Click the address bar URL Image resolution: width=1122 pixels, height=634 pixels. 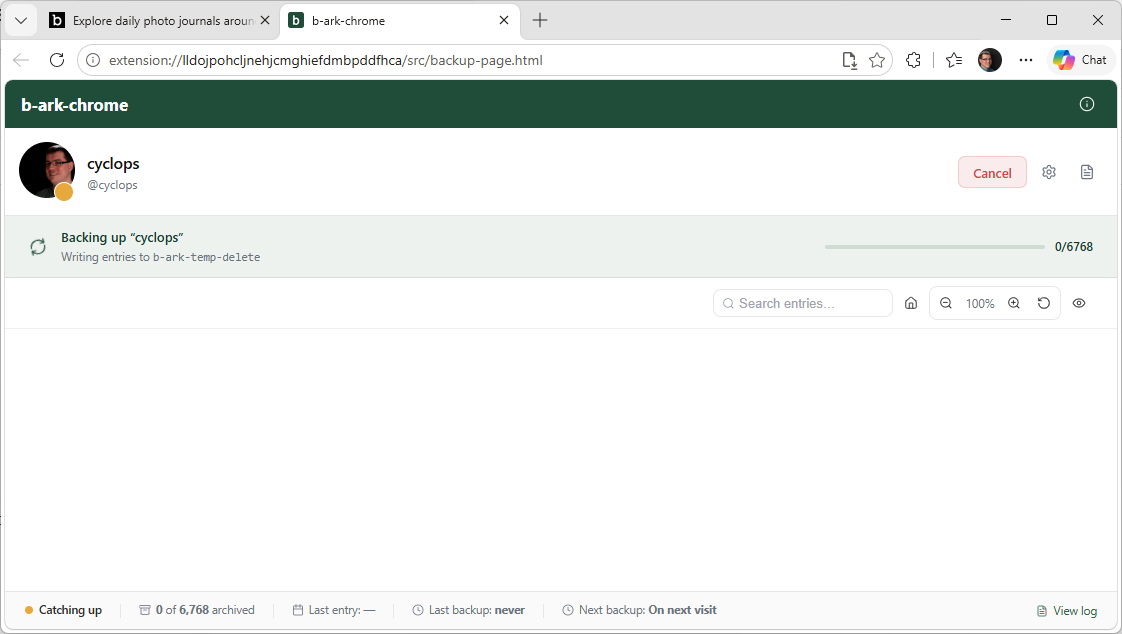pyautogui.click(x=326, y=60)
